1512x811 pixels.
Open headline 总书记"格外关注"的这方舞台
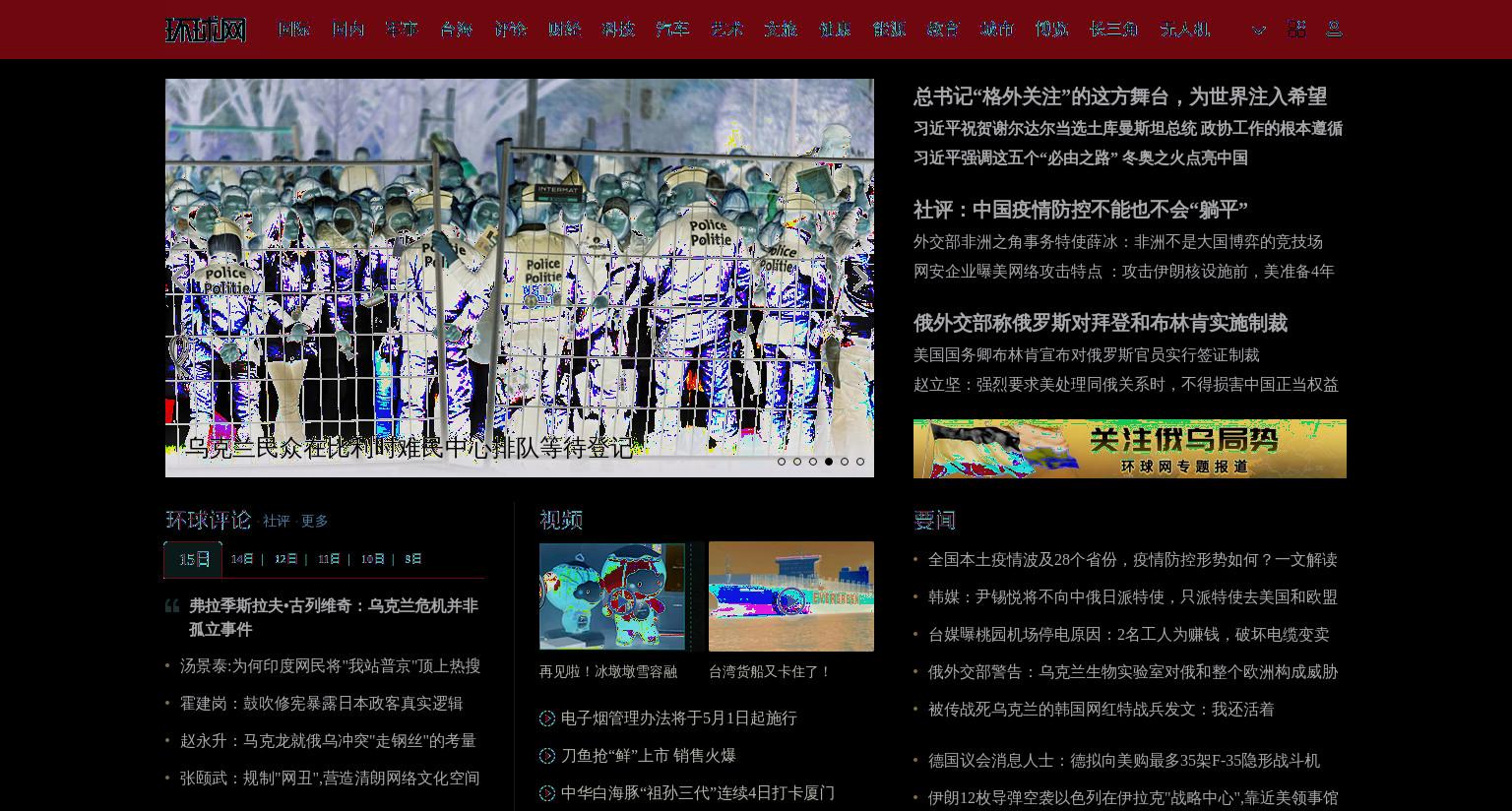click(x=1120, y=96)
